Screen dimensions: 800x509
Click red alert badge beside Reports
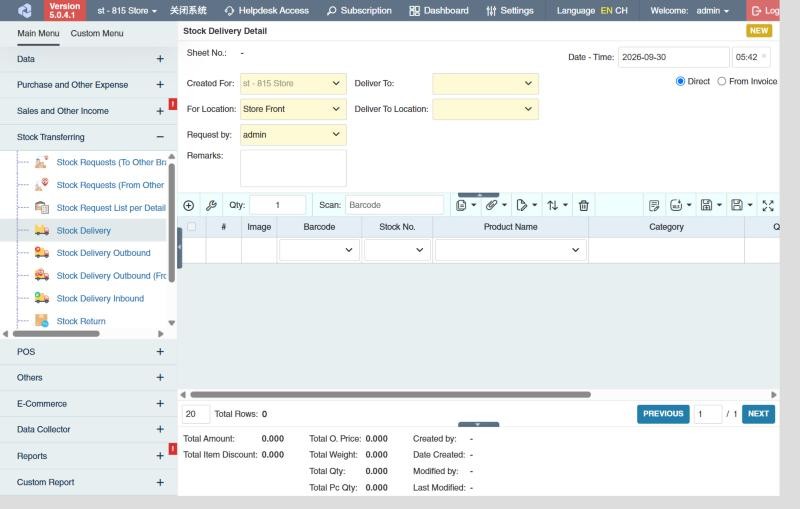point(173,449)
